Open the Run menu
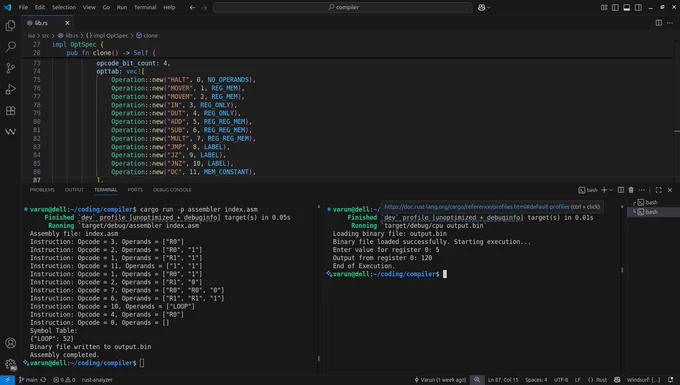Image resolution: width=680 pixels, height=385 pixels. point(122,7)
